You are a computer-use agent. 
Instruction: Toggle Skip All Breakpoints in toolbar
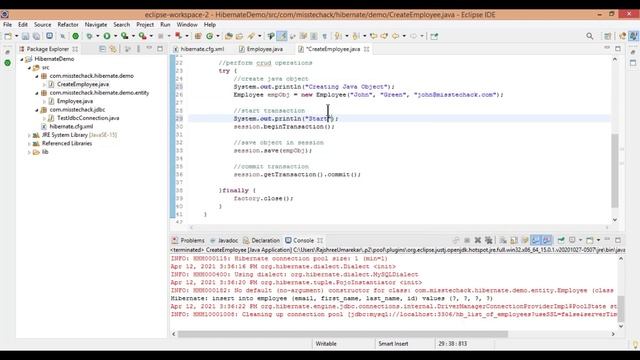(x=62, y=36)
